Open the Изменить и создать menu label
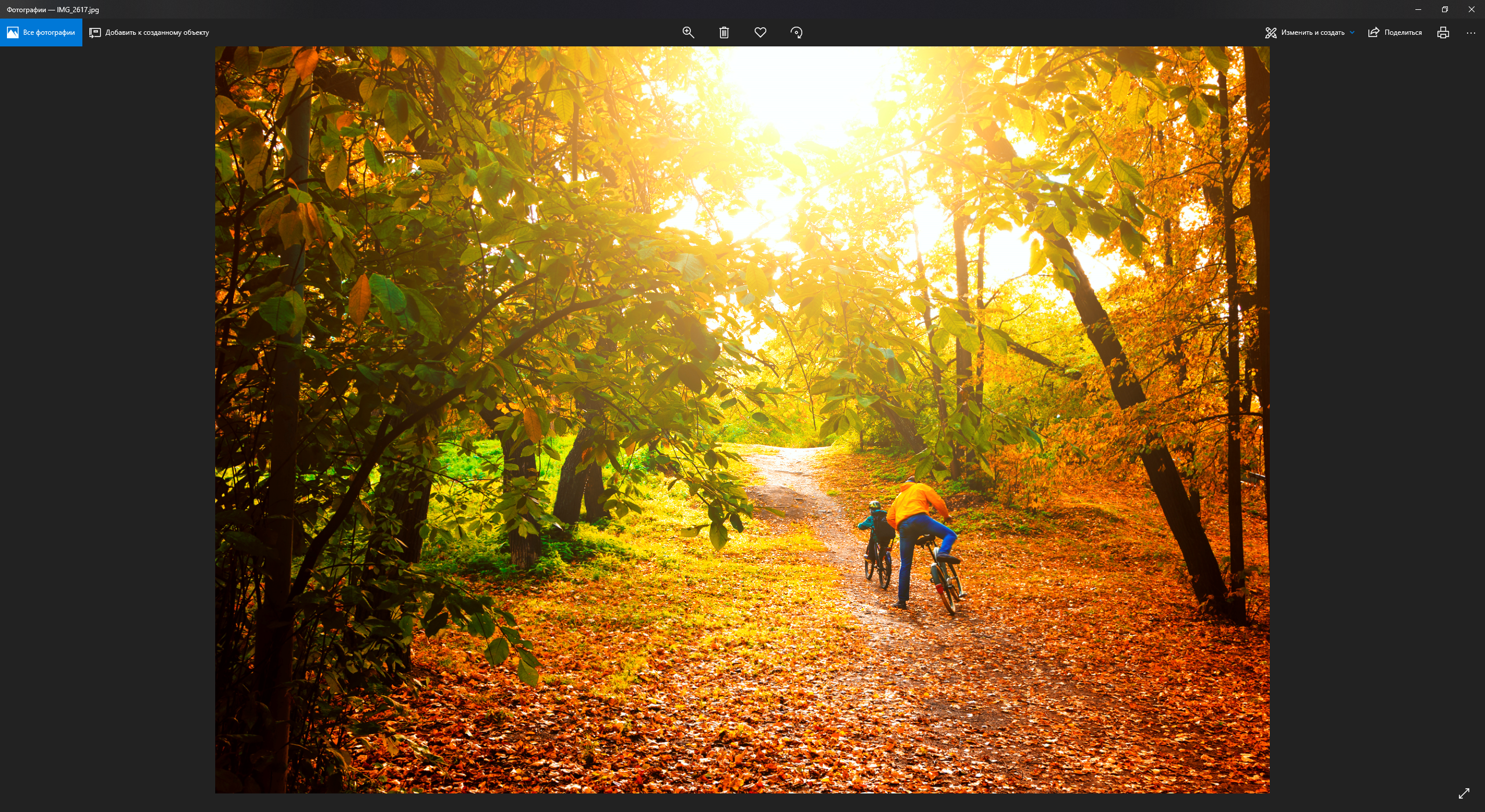The width and height of the screenshot is (1485, 812). coord(1312,32)
